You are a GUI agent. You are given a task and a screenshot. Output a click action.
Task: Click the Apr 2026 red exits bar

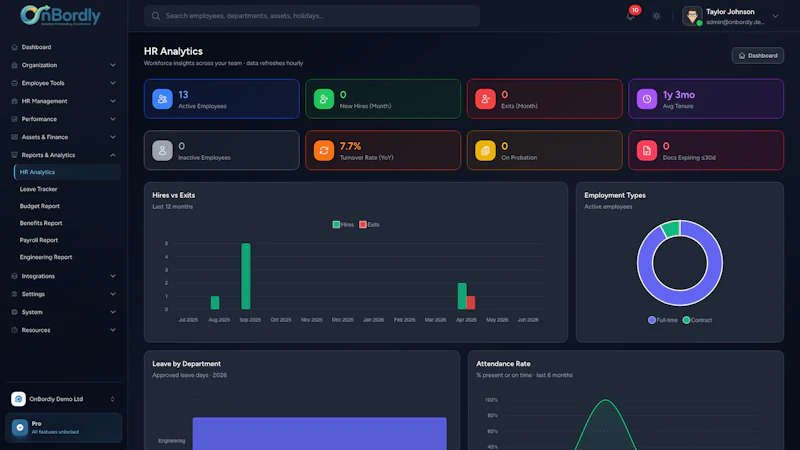470,303
